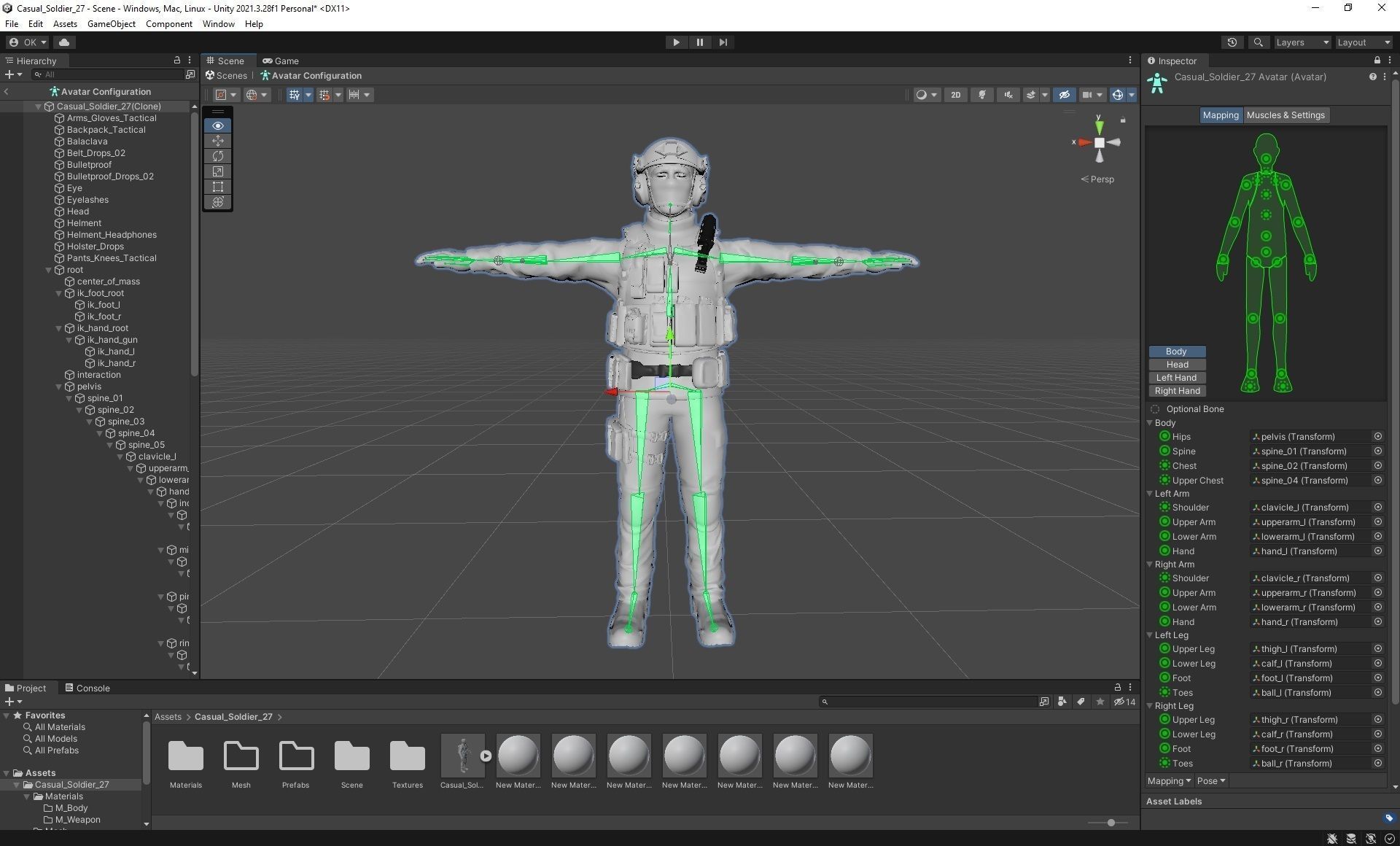1400x846 pixels.
Task: Toggle 2D scene view mode
Action: 955,95
